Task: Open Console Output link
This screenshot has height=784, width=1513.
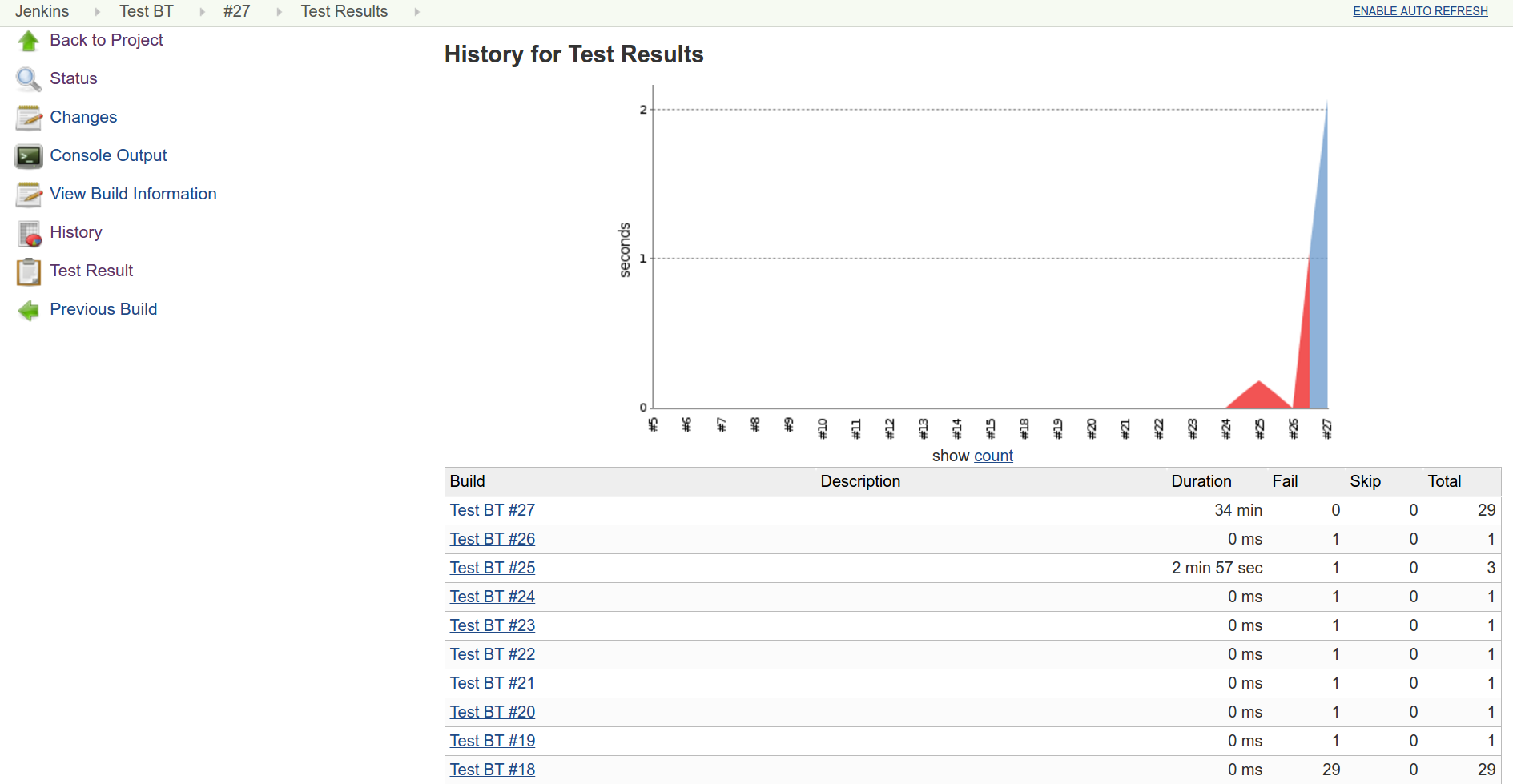Action: [x=108, y=155]
